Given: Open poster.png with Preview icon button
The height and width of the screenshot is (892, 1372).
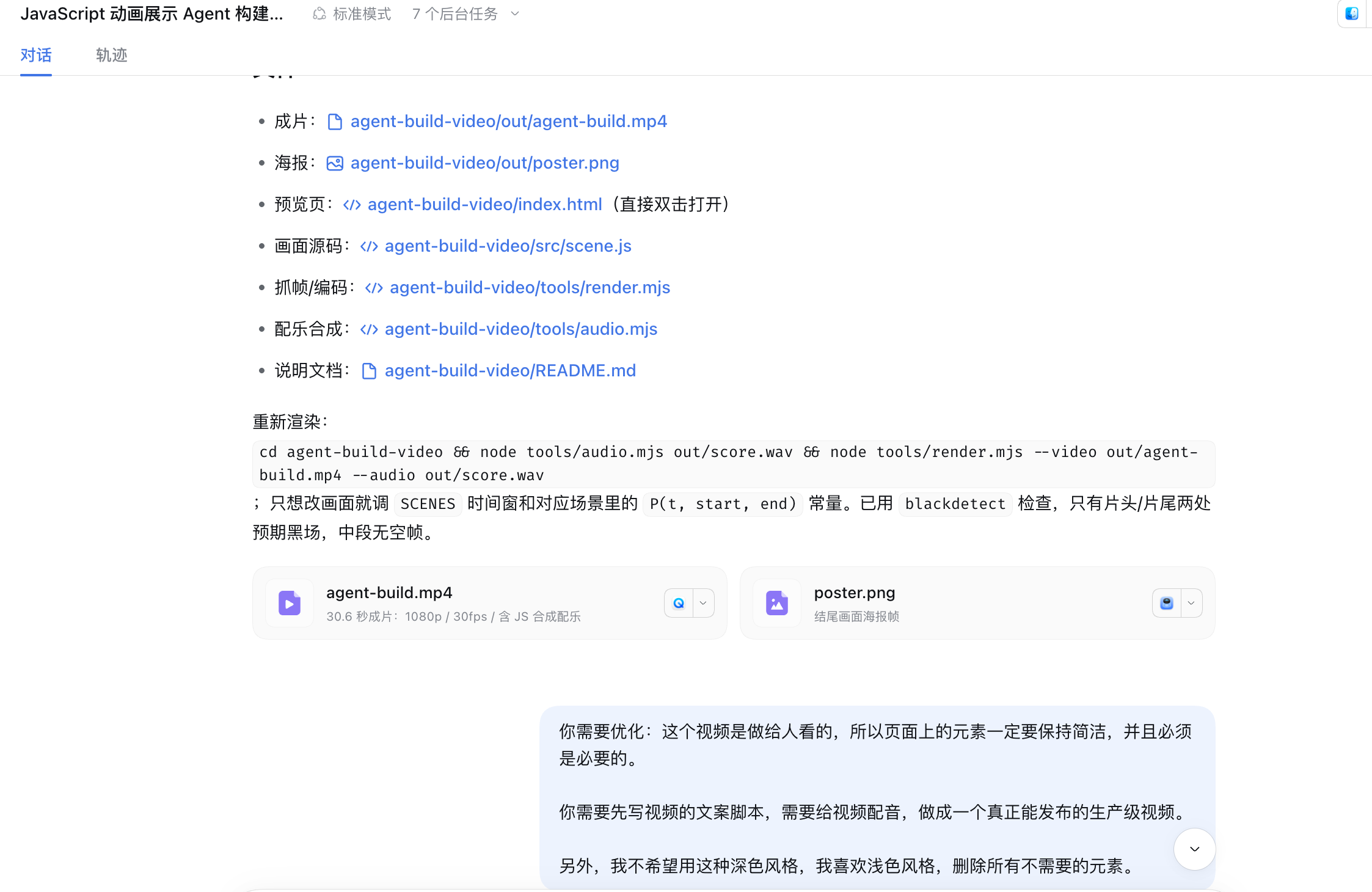Looking at the screenshot, I should 1167,603.
